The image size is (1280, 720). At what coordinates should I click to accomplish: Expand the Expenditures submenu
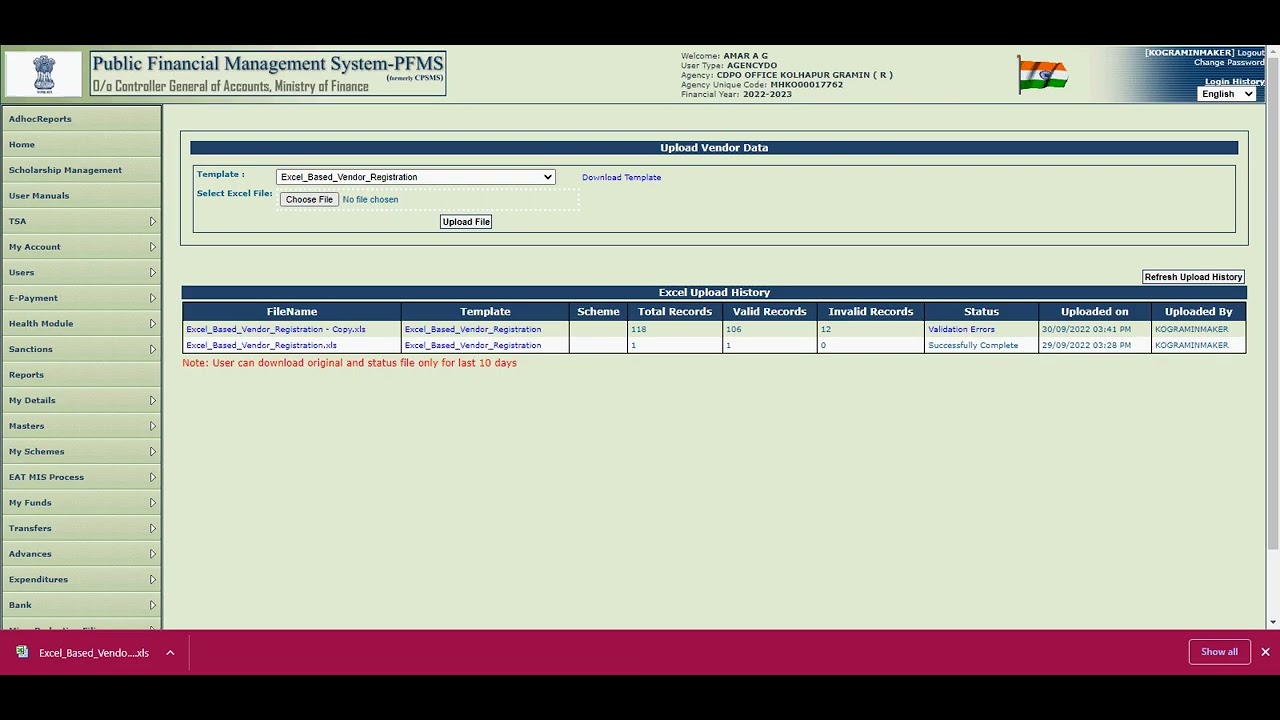(153, 579)
